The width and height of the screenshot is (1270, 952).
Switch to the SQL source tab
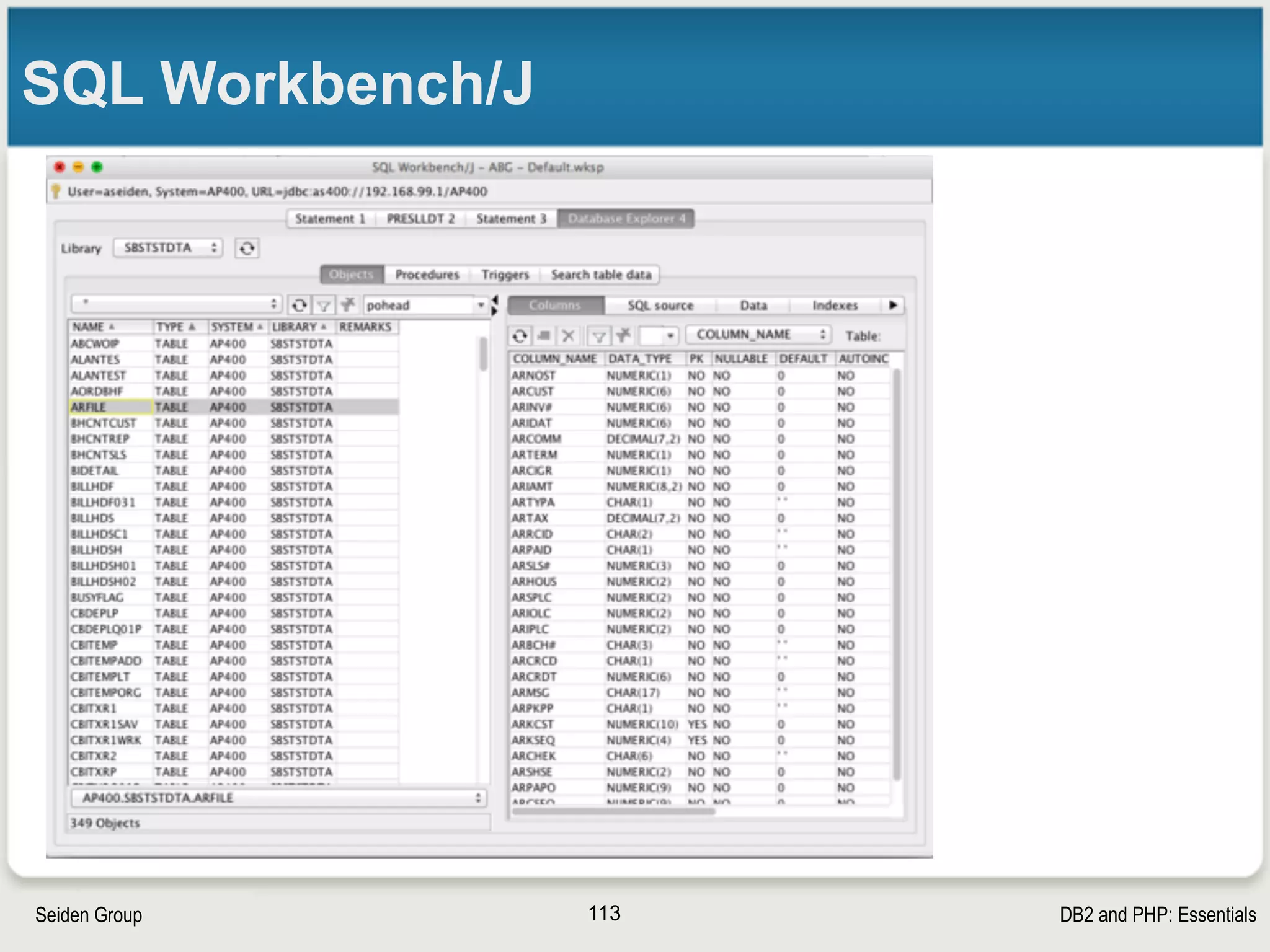click(x=660, y=306)
